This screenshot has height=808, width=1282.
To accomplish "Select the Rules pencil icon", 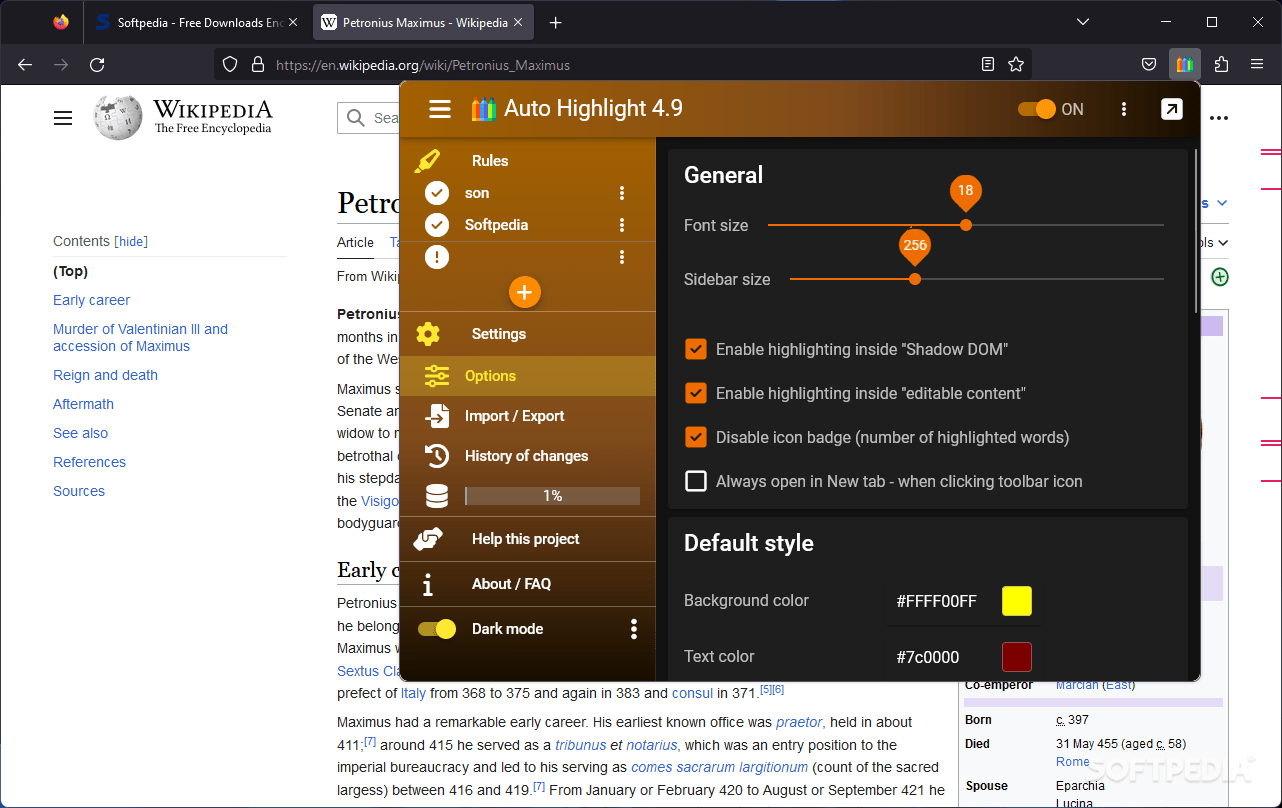I will [429, 160].
